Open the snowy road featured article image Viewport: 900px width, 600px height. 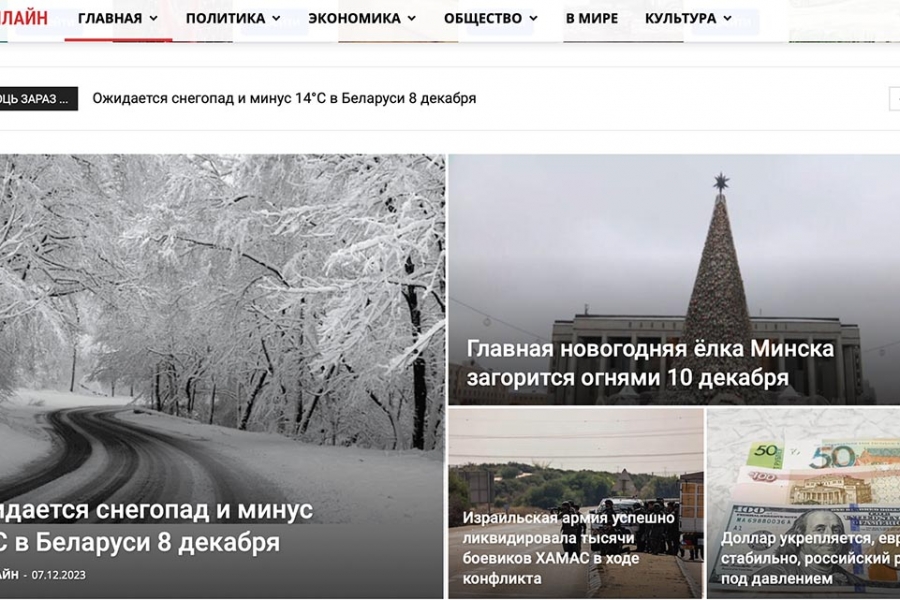pos(222,322)
